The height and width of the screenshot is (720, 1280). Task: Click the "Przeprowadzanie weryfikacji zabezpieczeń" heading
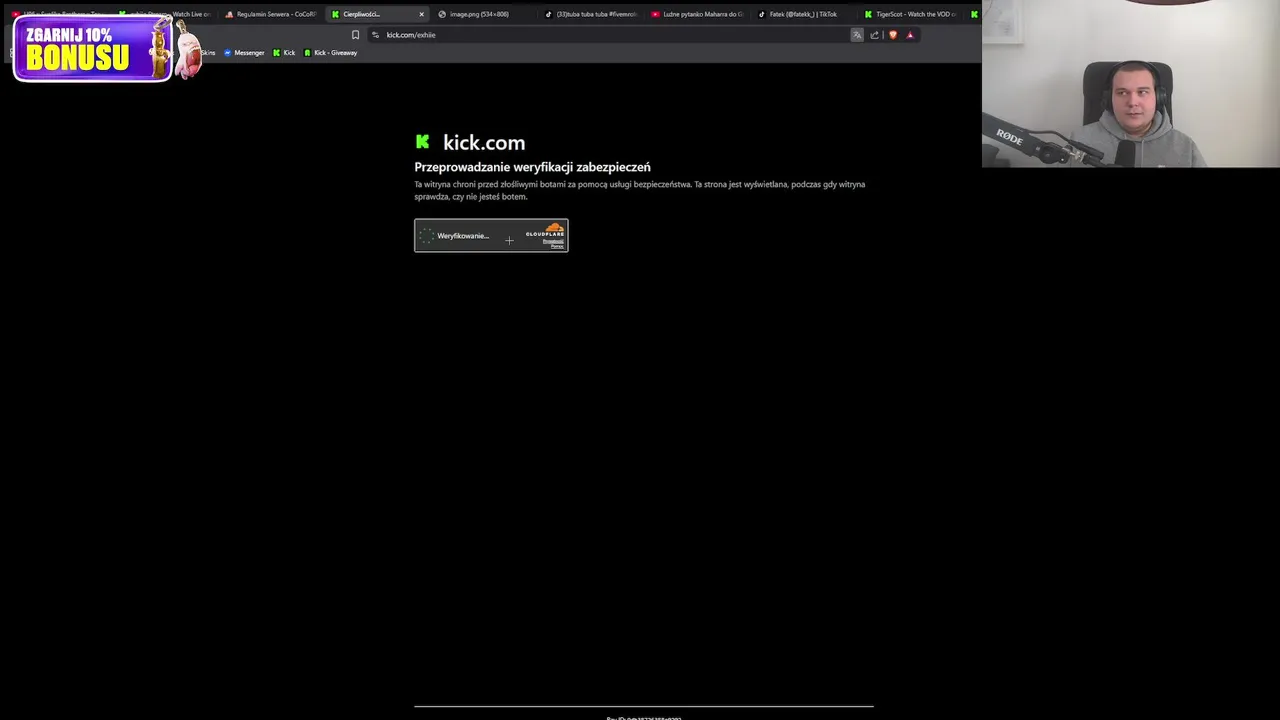(x=532, y=167)
